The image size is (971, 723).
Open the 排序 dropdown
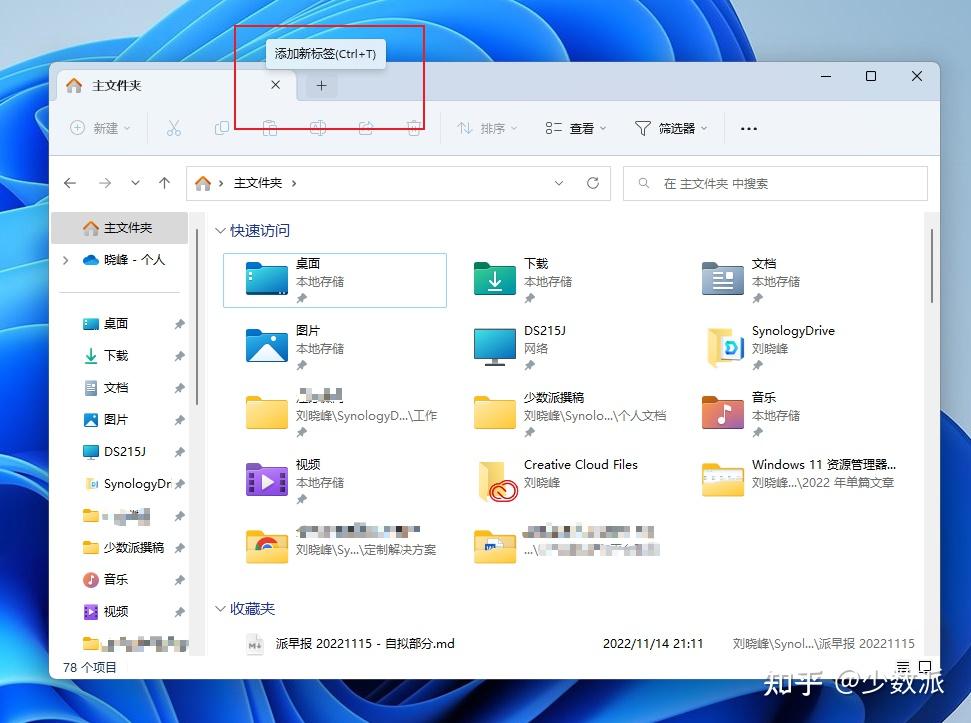485,128
